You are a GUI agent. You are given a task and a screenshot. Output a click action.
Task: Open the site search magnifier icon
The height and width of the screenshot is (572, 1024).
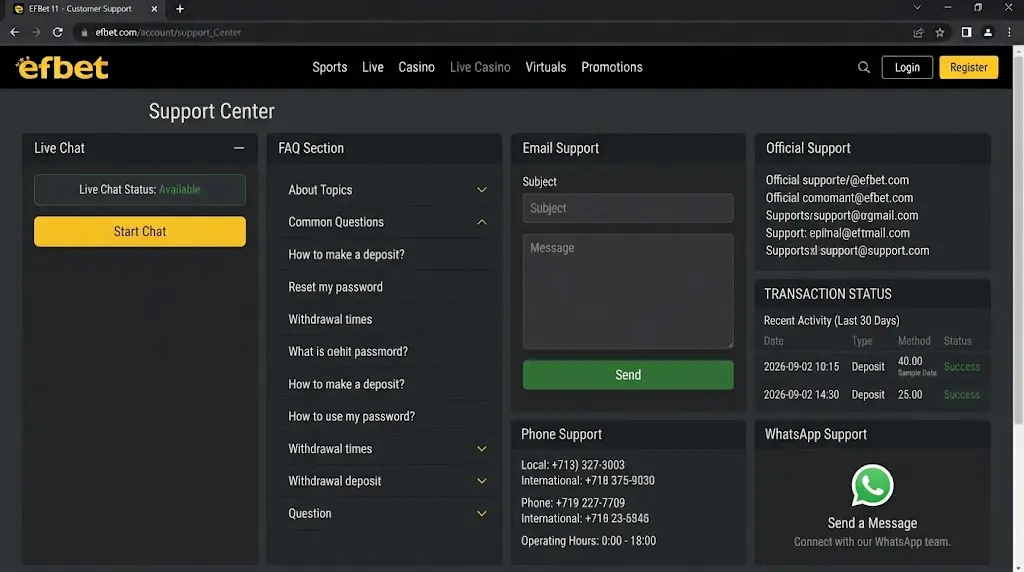click(x=863, y=67)
